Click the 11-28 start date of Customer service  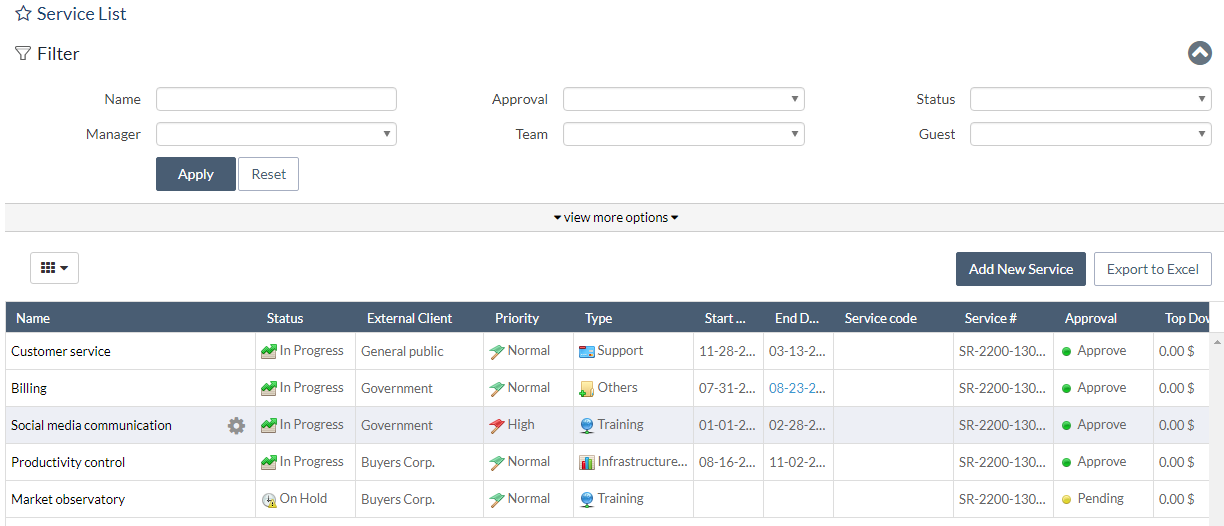point(728,352)
